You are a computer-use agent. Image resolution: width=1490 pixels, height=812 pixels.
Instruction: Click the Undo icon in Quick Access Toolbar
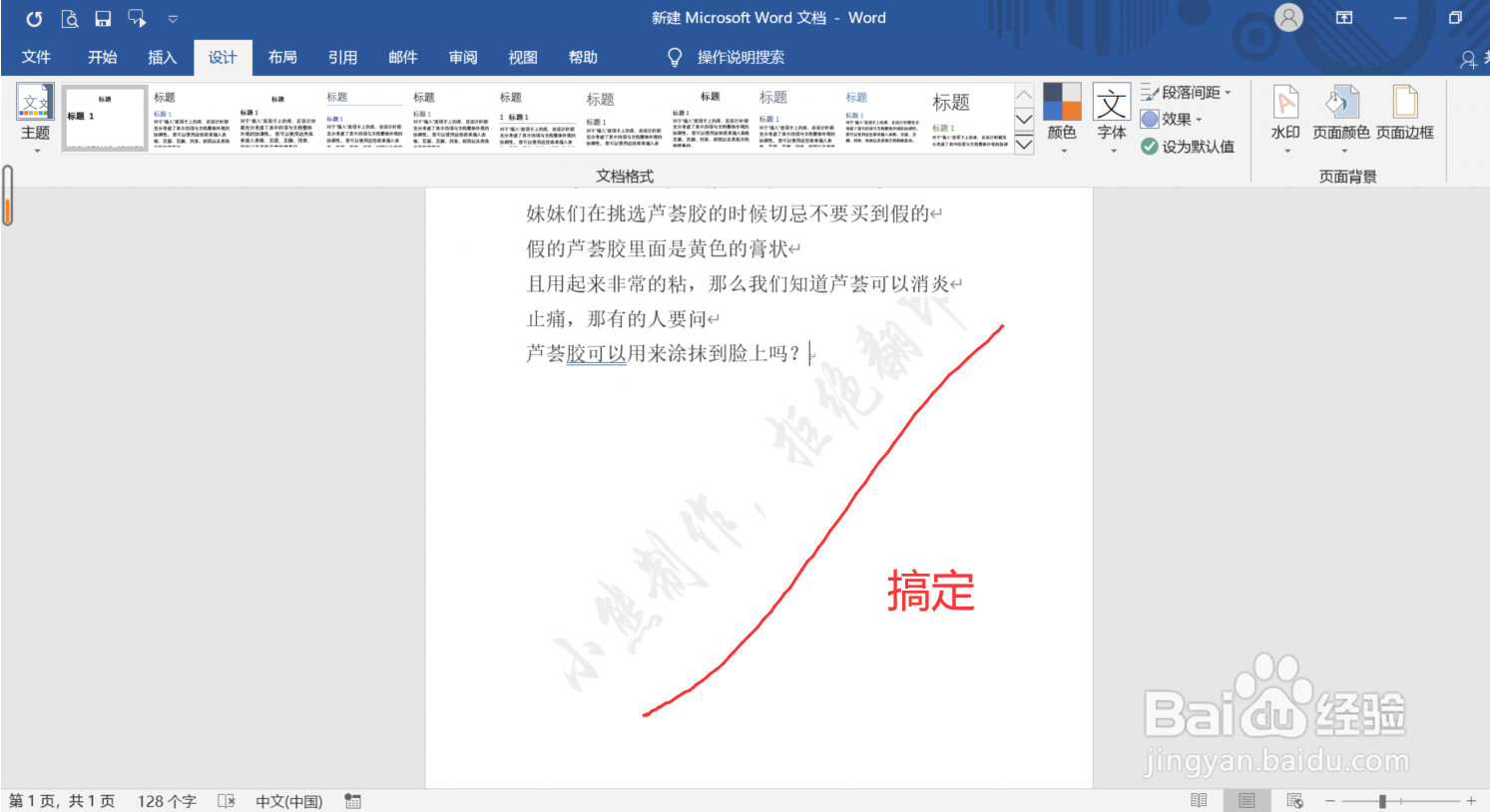(x=36, y=17)
